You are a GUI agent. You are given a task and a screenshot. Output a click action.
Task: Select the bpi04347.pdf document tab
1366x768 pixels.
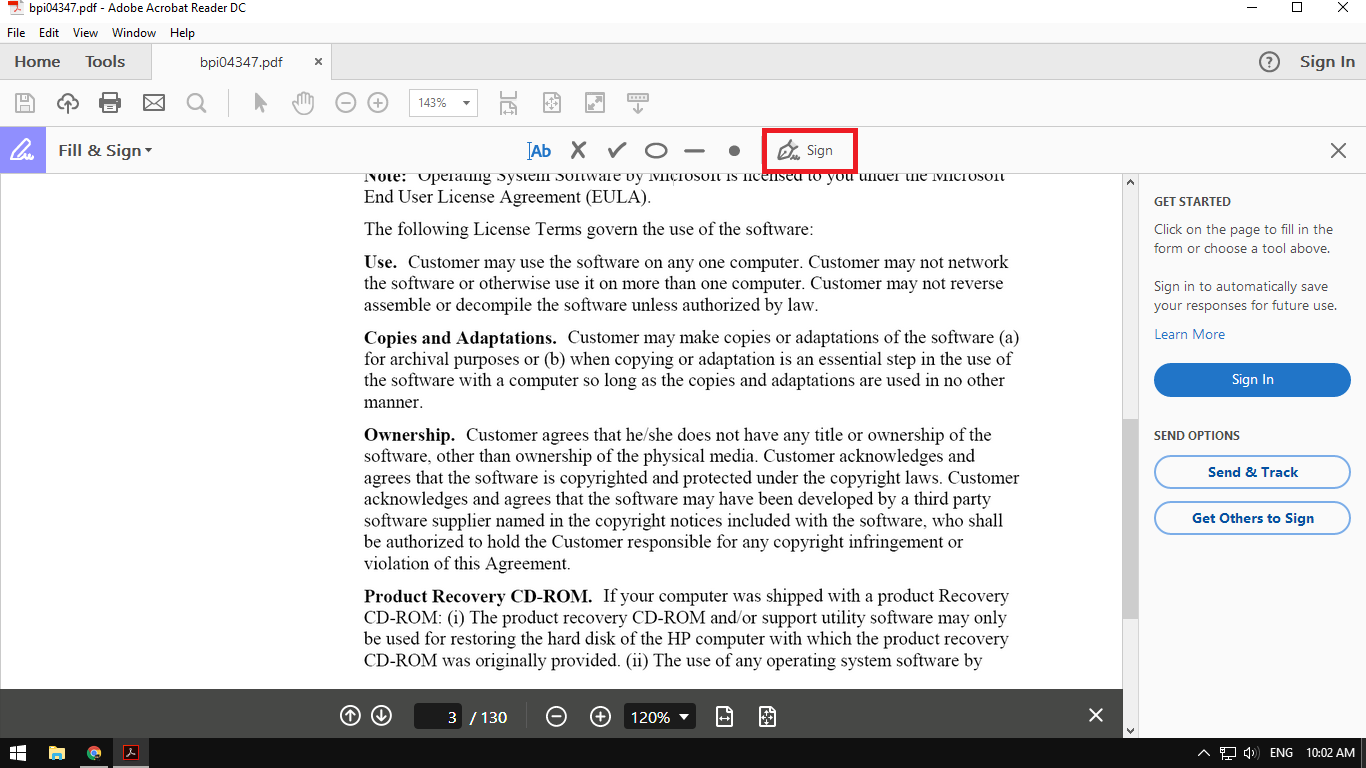tap(241, 62)
